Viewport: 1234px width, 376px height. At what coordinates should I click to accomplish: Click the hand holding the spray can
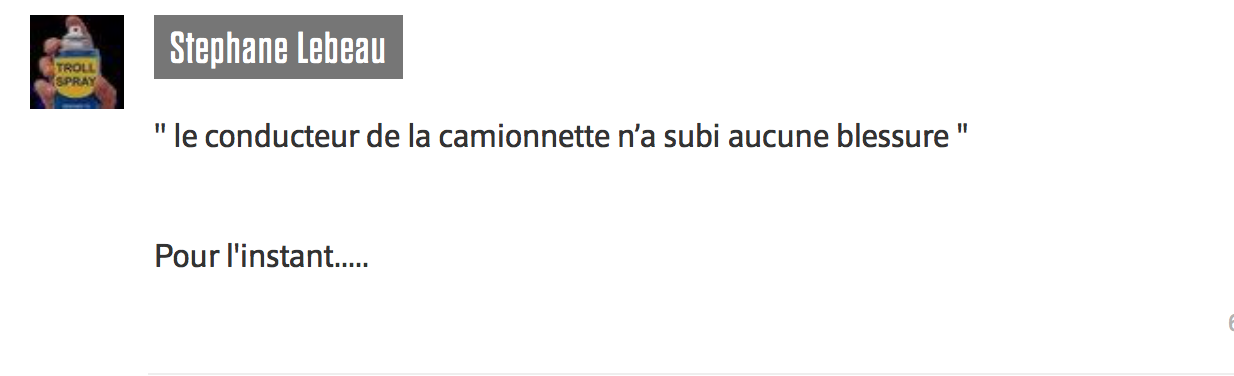[46, 75]
